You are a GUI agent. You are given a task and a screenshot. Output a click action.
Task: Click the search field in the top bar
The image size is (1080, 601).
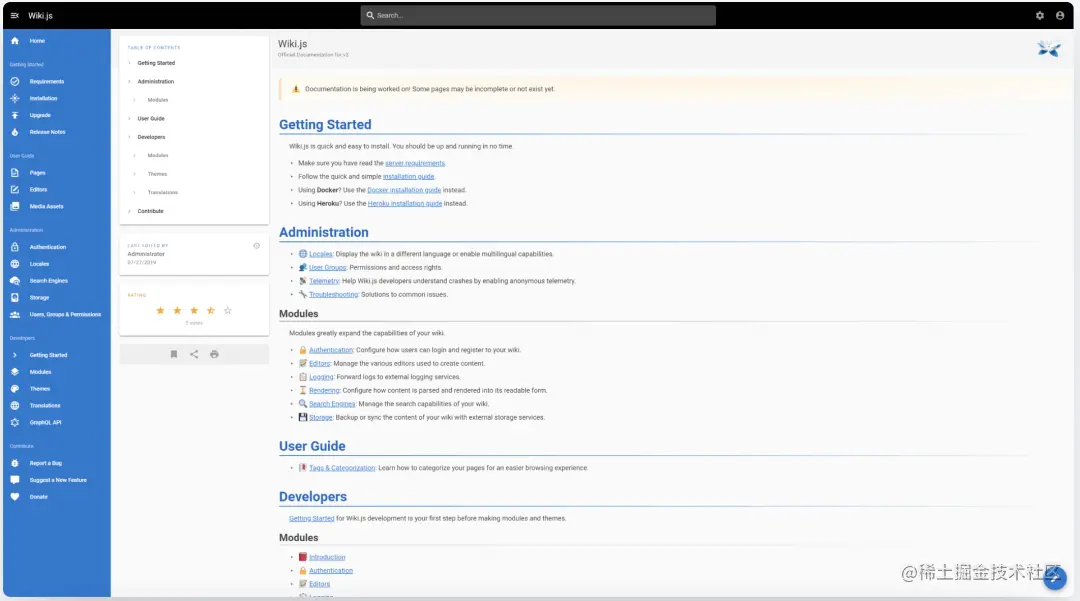[538, 15]
